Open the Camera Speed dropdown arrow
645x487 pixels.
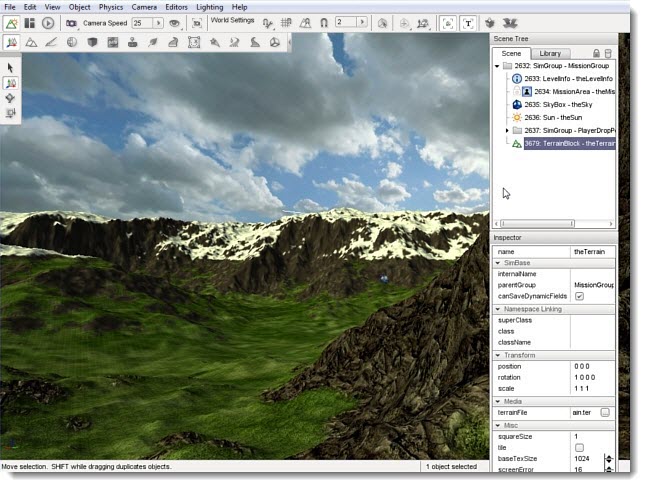point(161,22)
